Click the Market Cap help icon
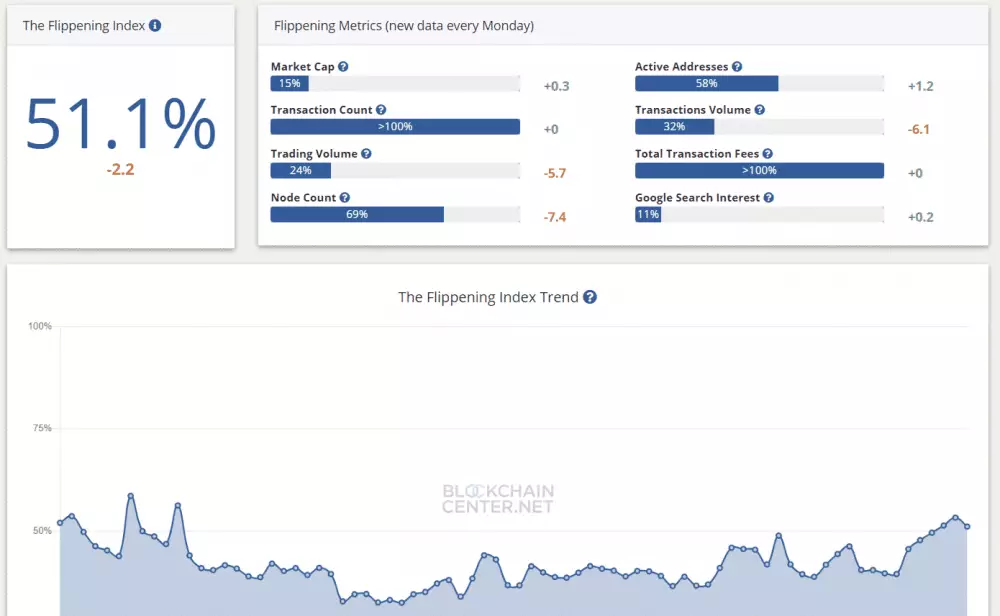Image resolution: width=1000 pixels, height=616 pixels. pyautogui.click(x=341, y=66)
